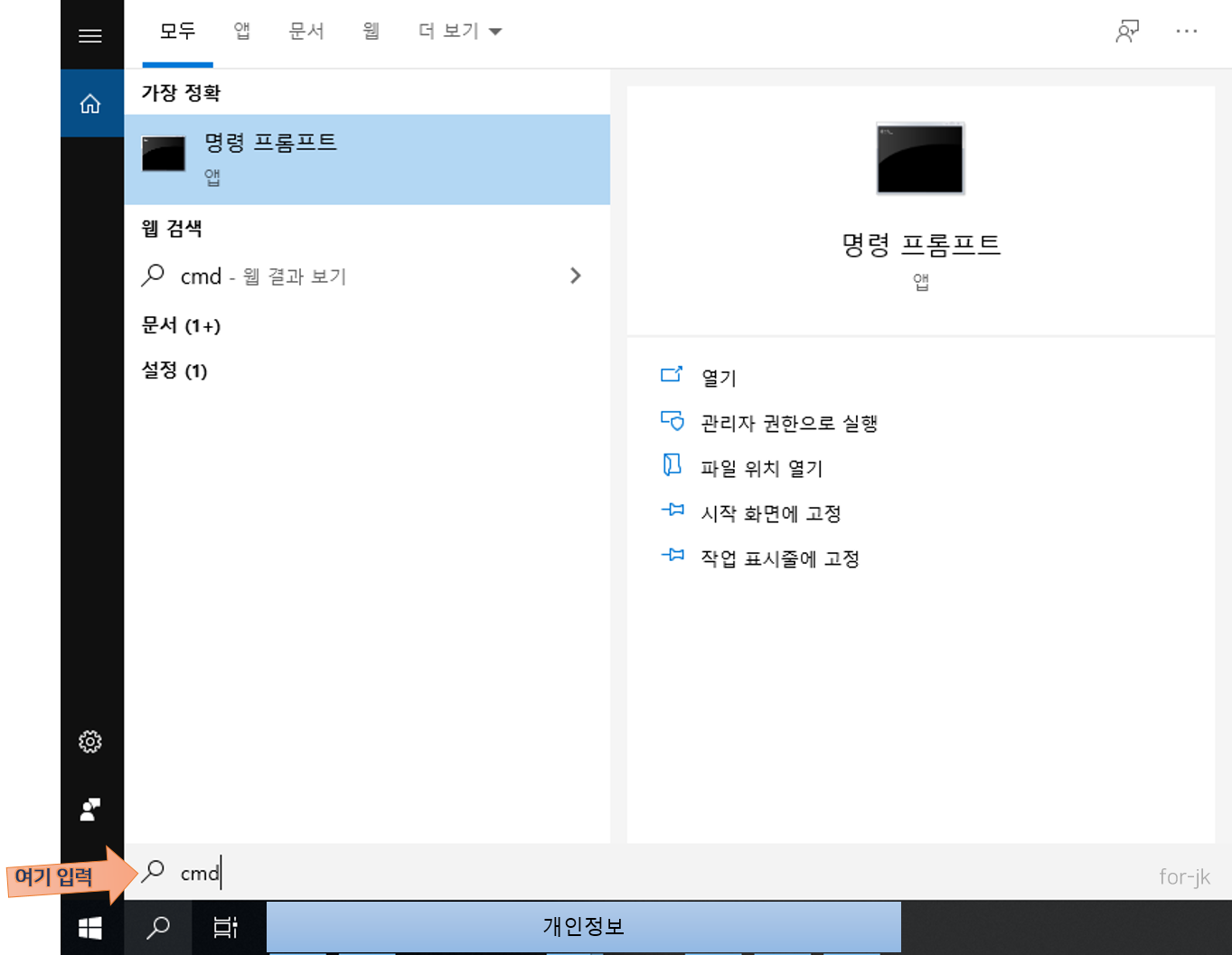This screenshot has width=1232, height=955.
Task: Click the 열기 open icon
Action: click(672, 375)
